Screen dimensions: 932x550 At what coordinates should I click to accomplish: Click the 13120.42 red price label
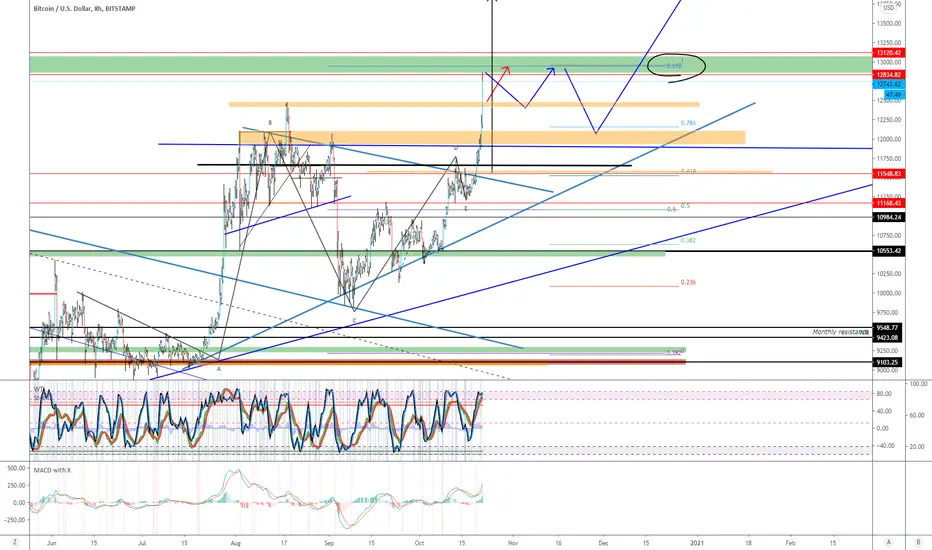888,53
